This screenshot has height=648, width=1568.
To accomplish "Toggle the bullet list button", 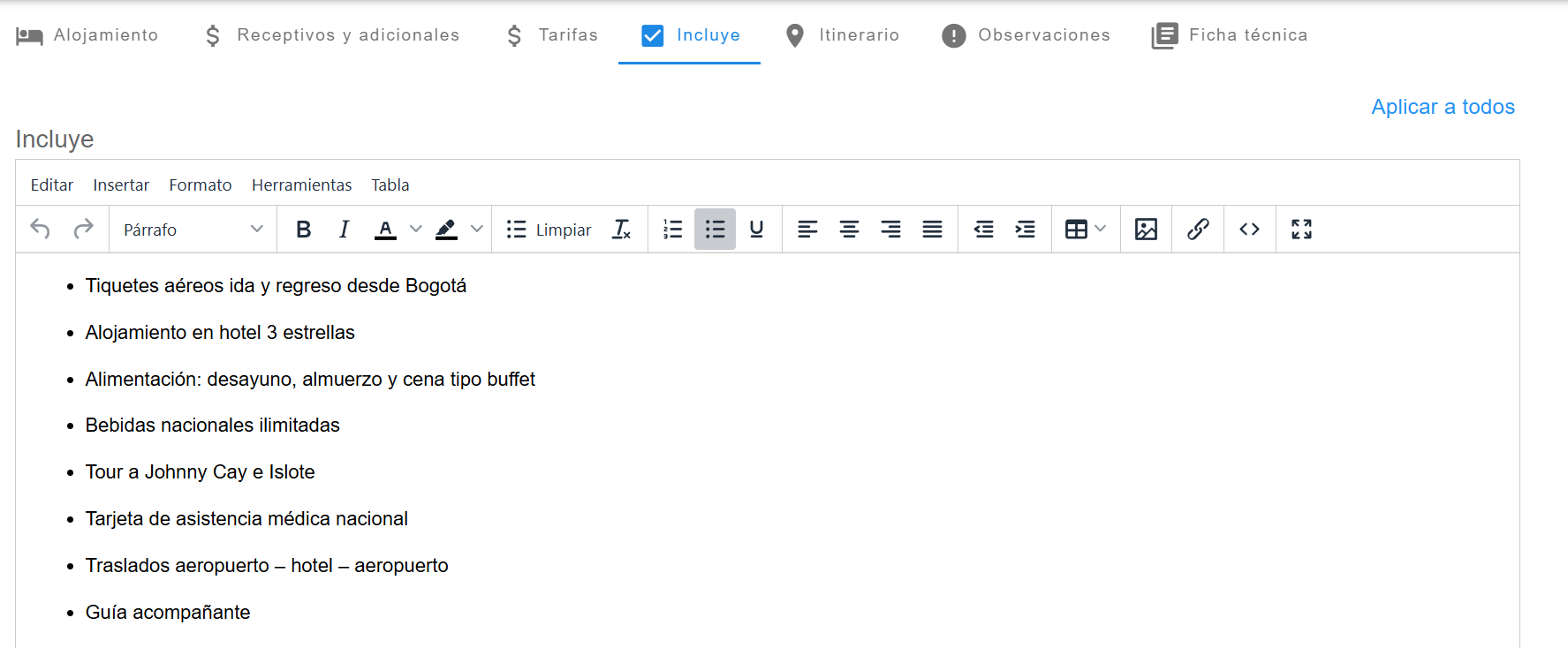I will tap(715, 230).
